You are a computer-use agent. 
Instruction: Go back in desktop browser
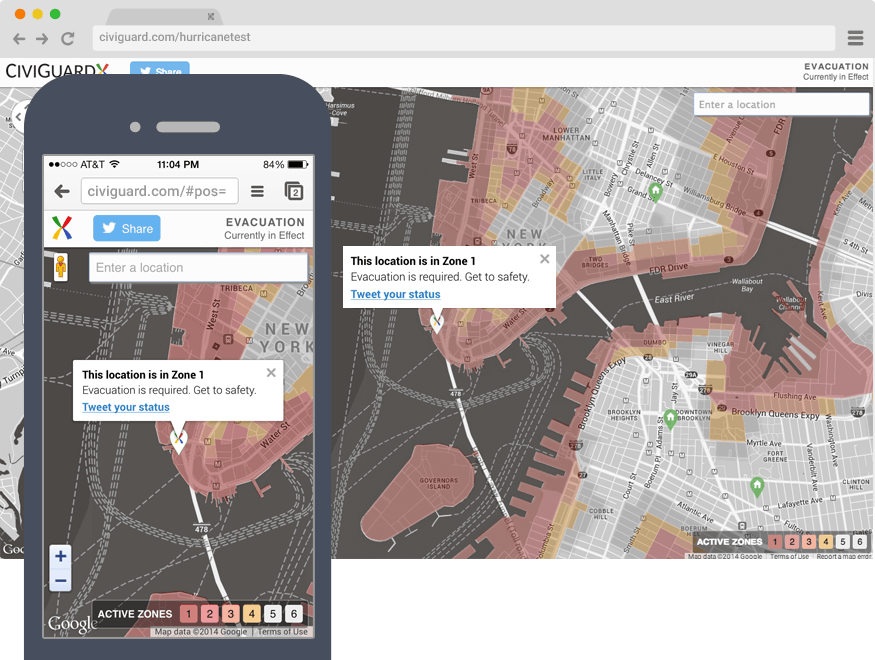tap(19, 38)
